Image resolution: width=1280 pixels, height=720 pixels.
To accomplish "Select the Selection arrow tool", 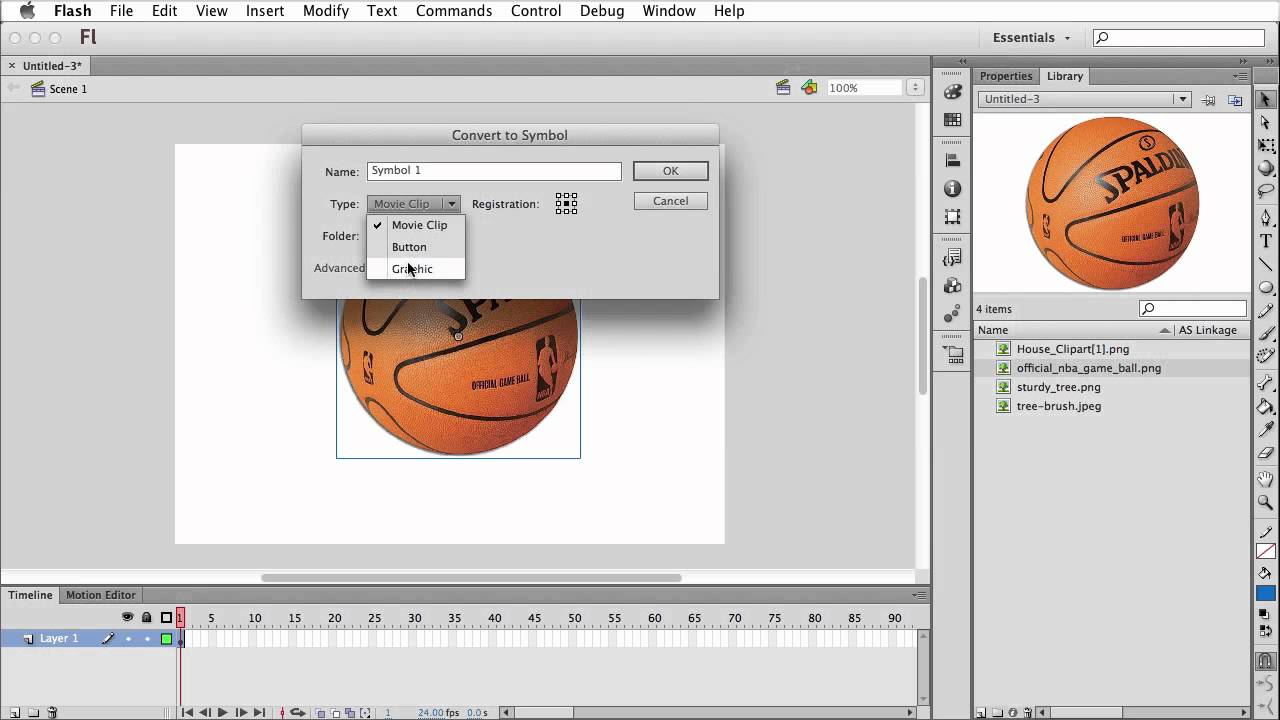I will pos(1265,99).
